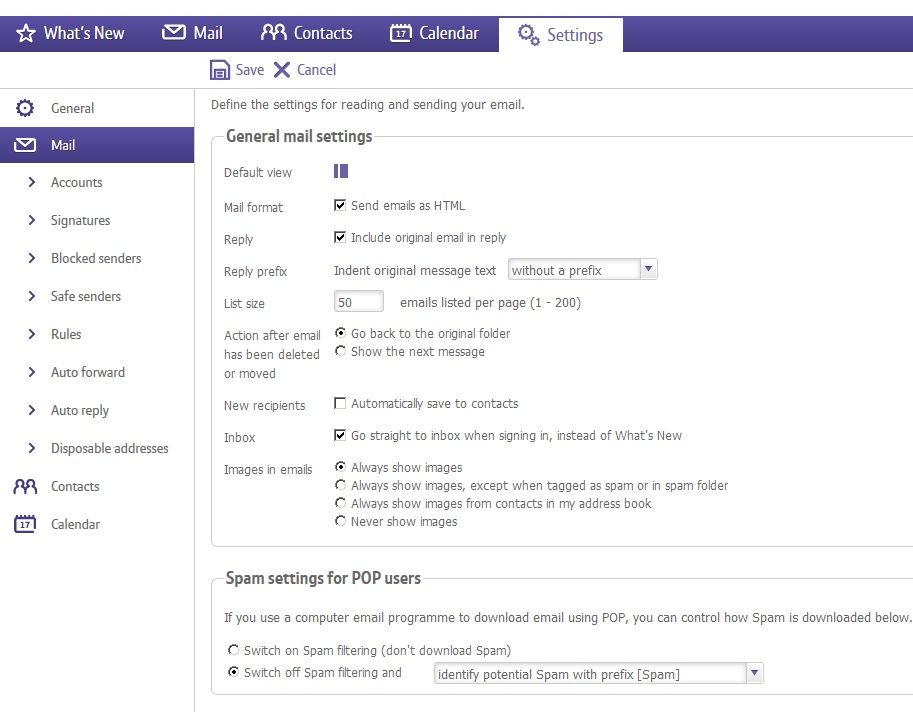
Task: Expand the Disposable addresses chevron
Action: pos(32,448)
